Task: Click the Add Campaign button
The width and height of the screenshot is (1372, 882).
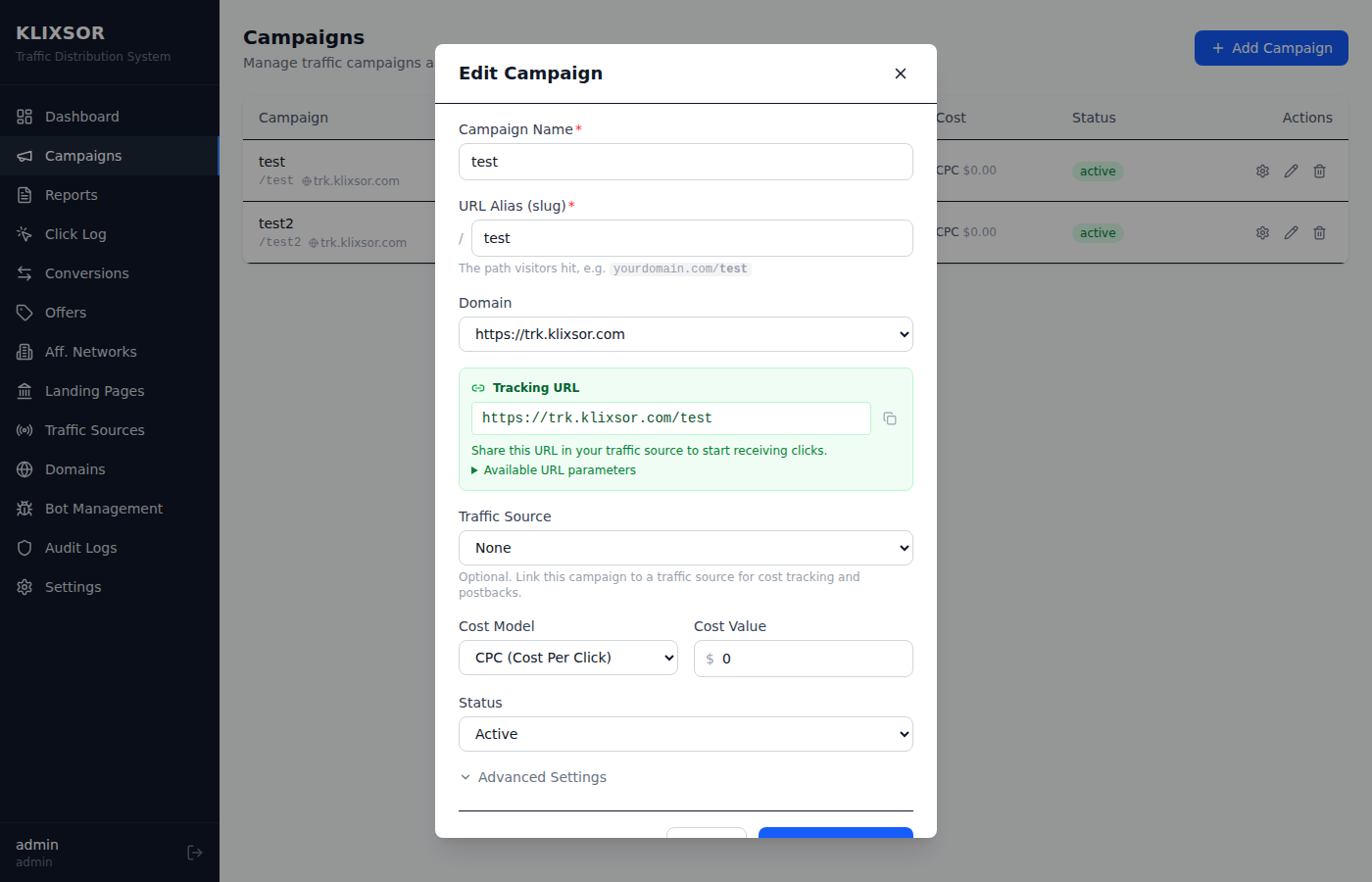Action: 1271,47
